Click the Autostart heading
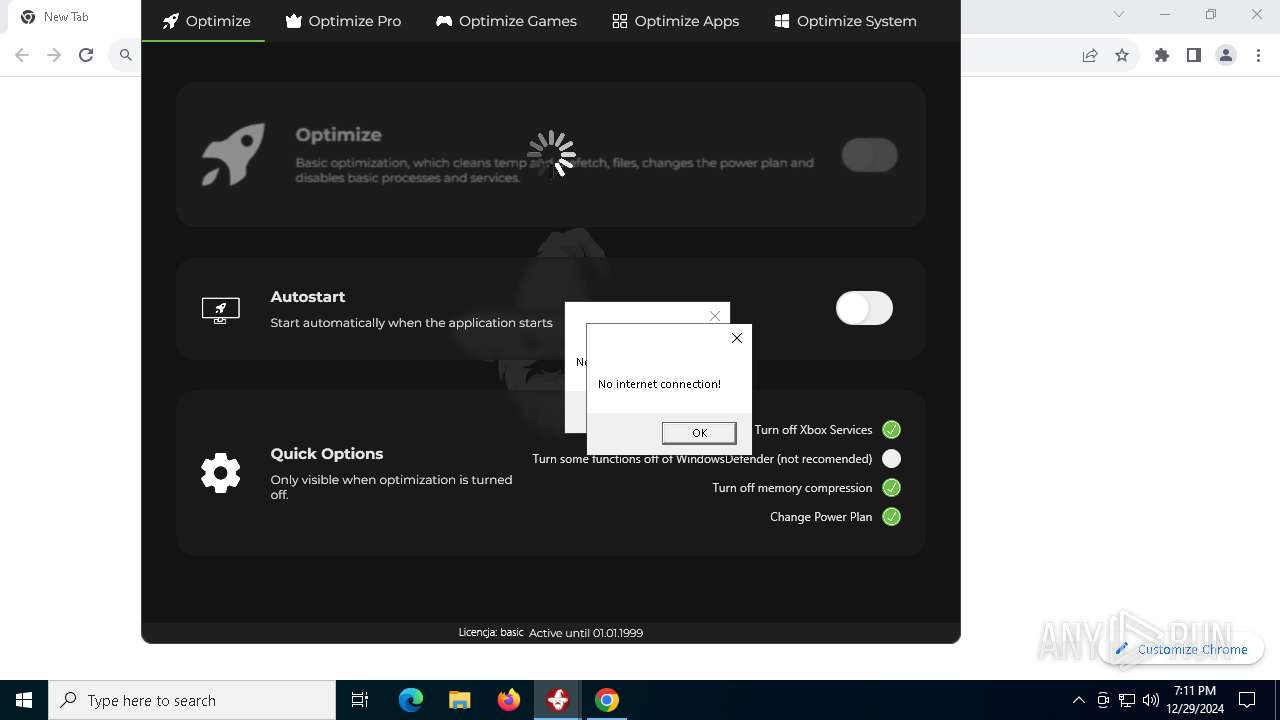The image size is (1280, 720). pos(308,297)
